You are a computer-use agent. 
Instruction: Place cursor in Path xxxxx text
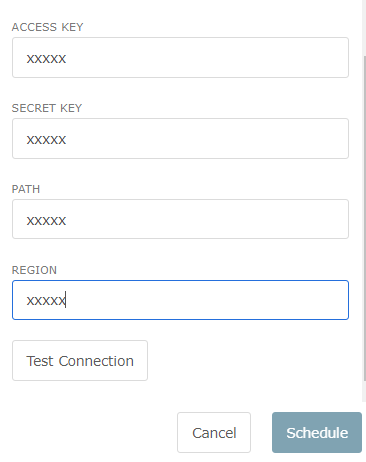click(x=46, y=221)
